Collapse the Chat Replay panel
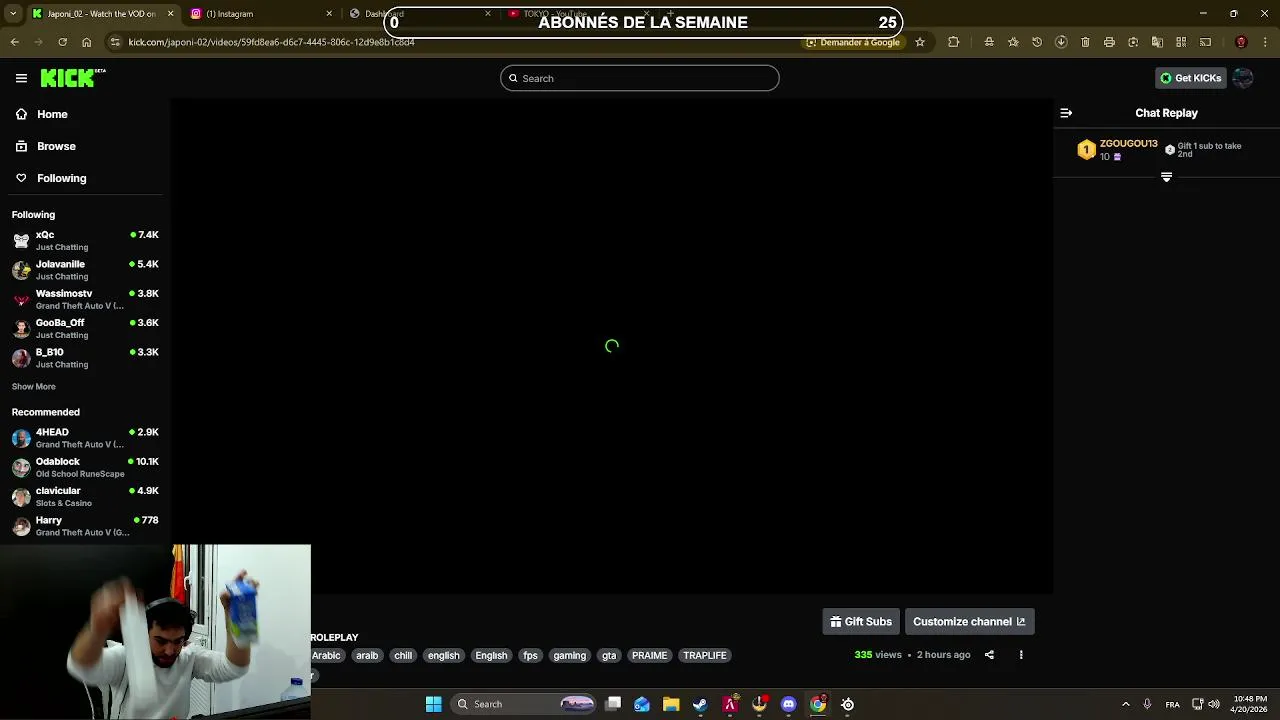This screenshot has height=720, width=1280. pos(1066,113)
